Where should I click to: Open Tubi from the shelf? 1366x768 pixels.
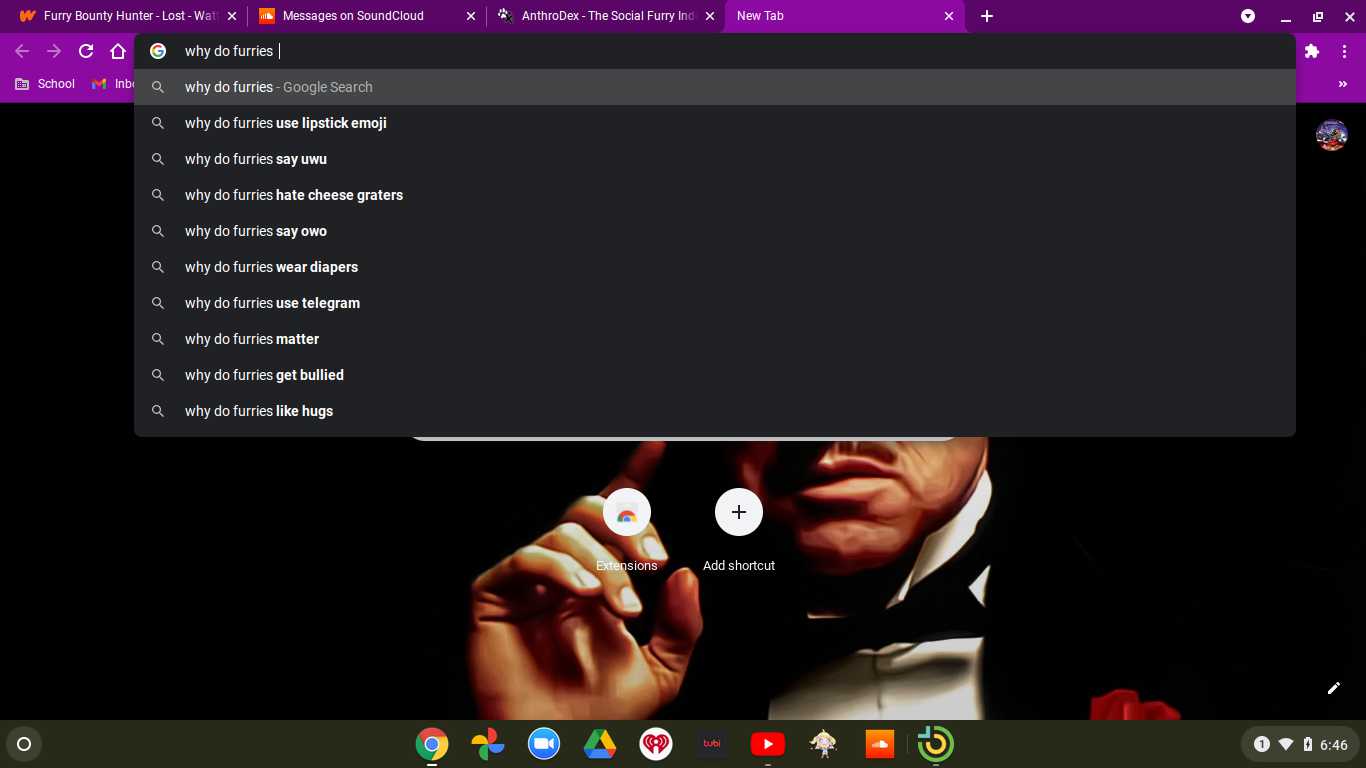[x=712, y=744]
